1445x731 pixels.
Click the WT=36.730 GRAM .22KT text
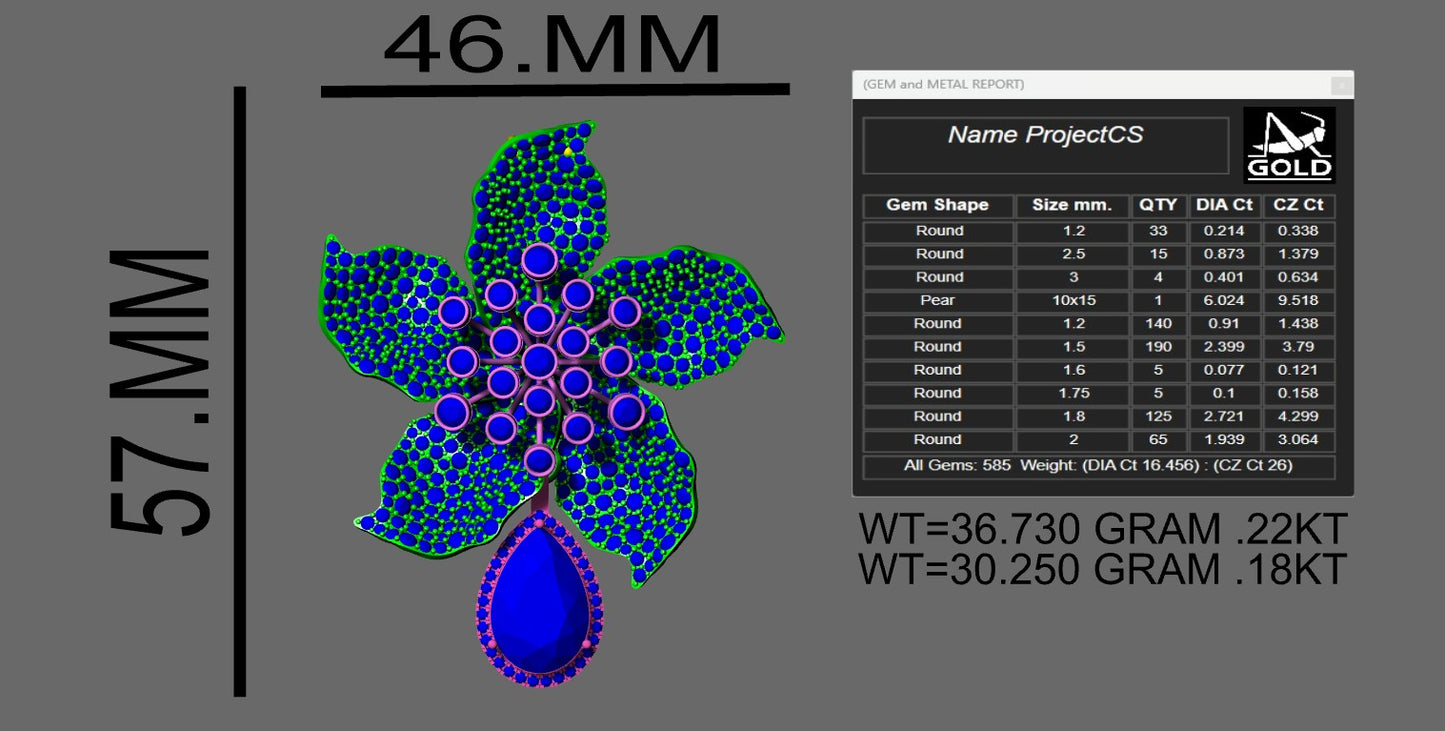[x=1103, y=529]
